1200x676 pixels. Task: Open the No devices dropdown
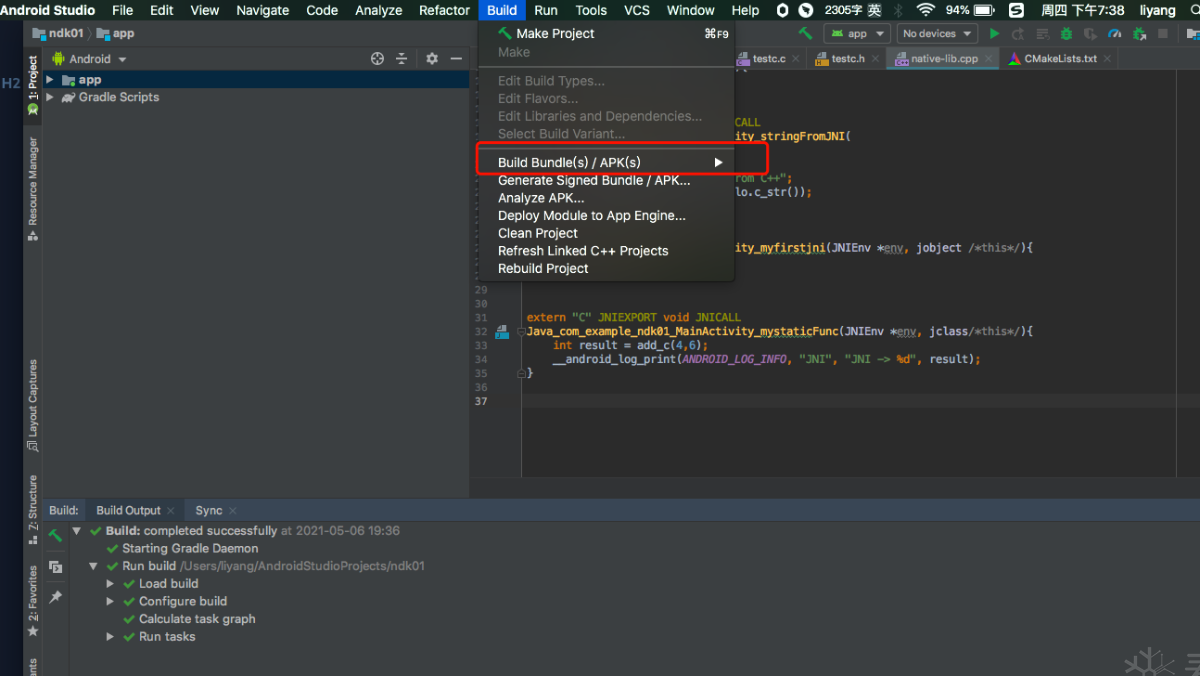pos(935,34)
